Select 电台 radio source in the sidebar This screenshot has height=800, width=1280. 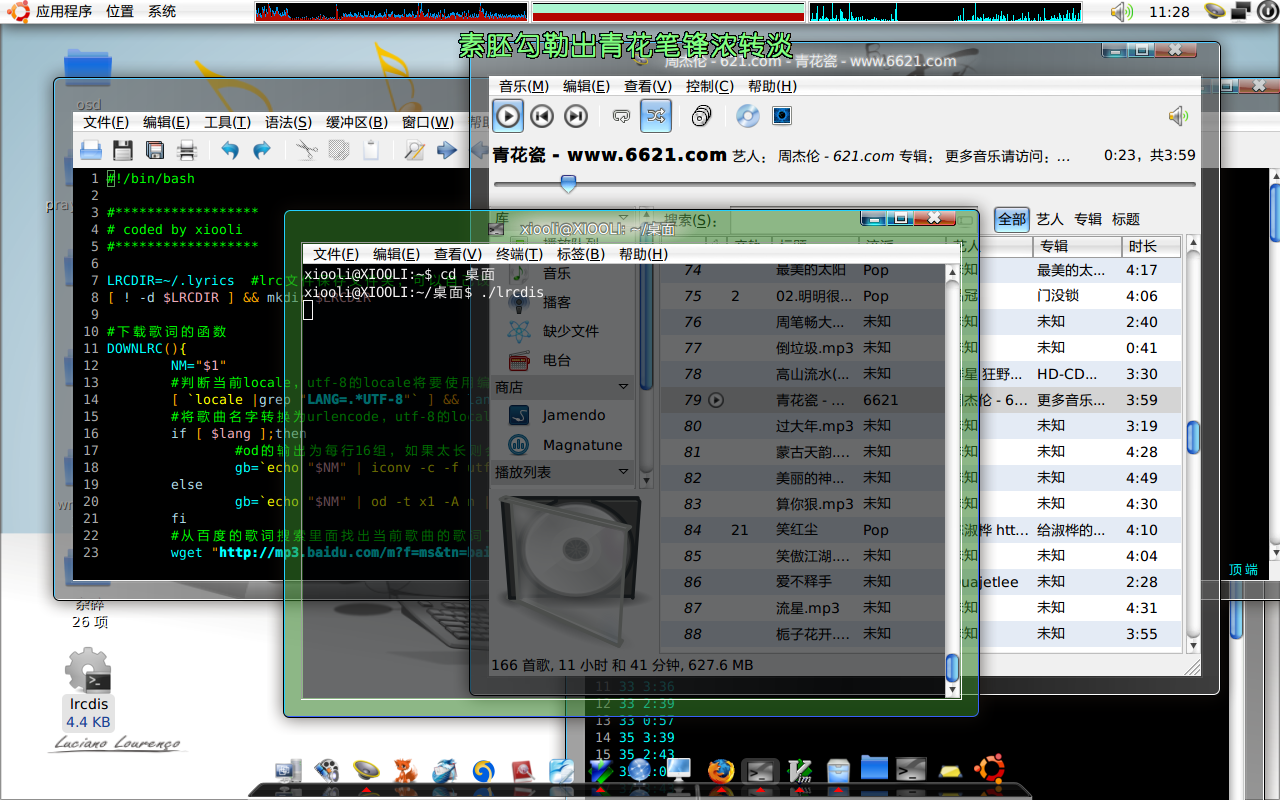(557, 360)
